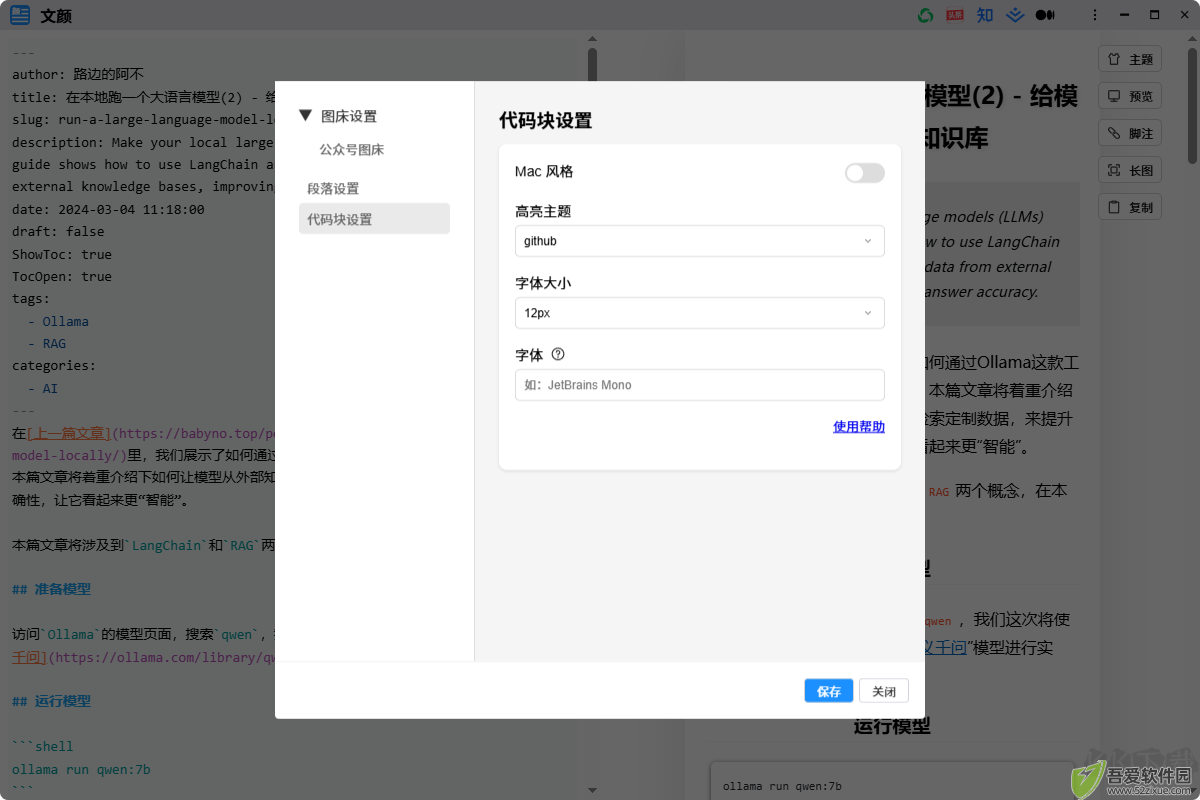Click 'date: 2024-03-04 11:18:00' line in editor
1200x800 pixels.
pos(108,209)
